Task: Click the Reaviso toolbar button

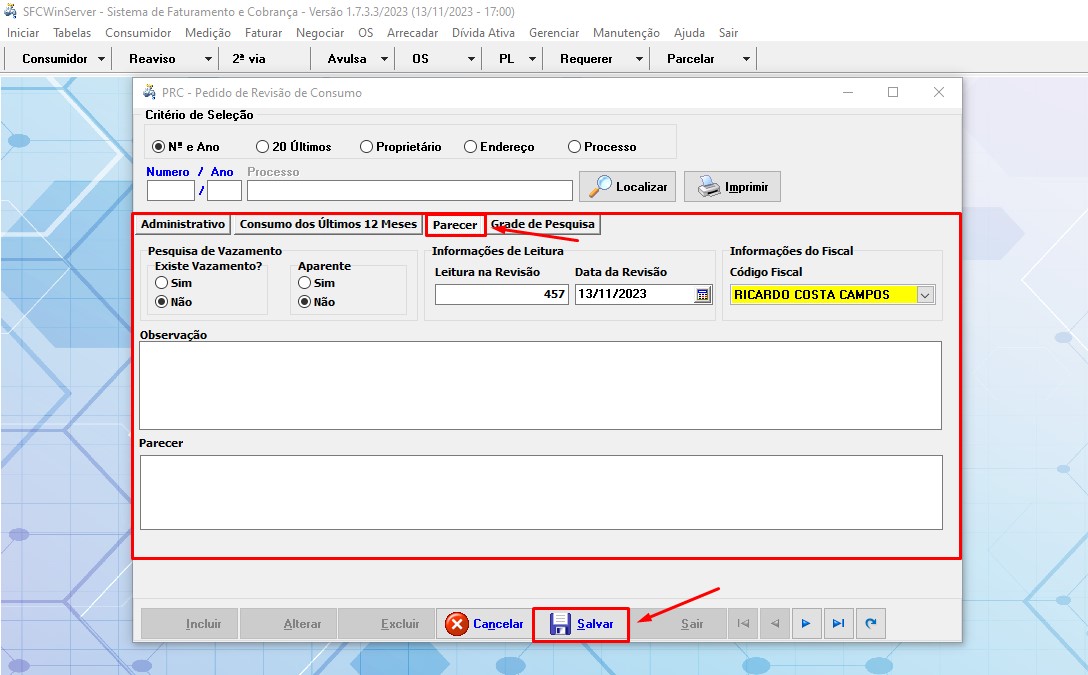Action: click(152, 59)
